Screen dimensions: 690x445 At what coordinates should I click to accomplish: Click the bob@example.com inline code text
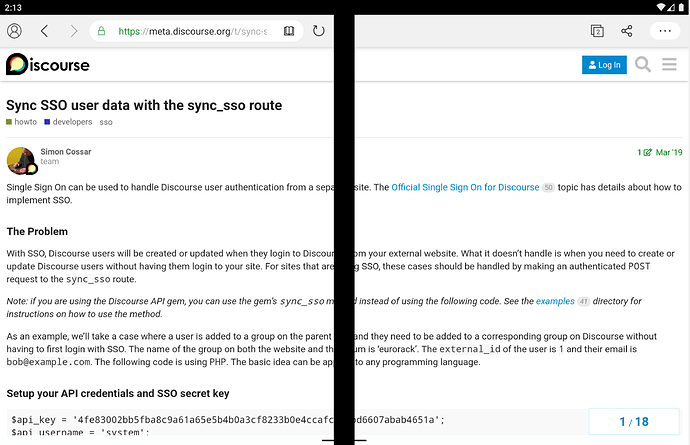click(x=48, y=362)
